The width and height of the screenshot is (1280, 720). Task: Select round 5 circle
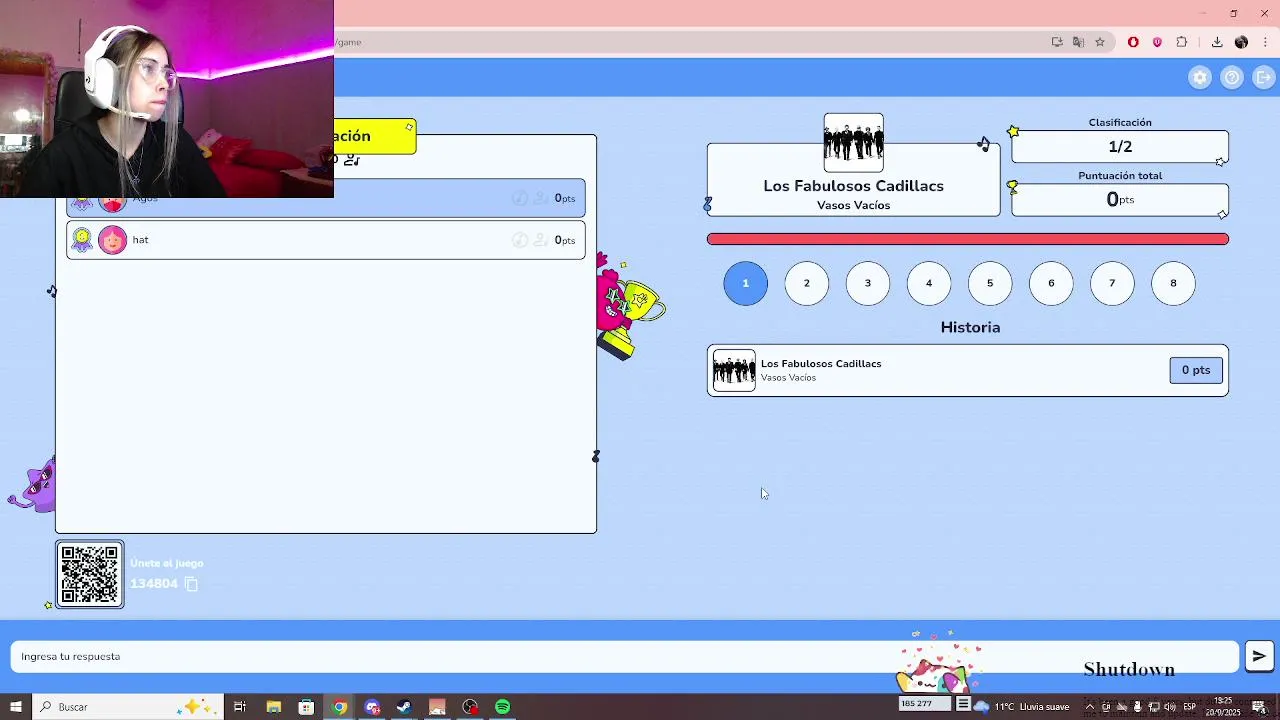pos(989,283)
